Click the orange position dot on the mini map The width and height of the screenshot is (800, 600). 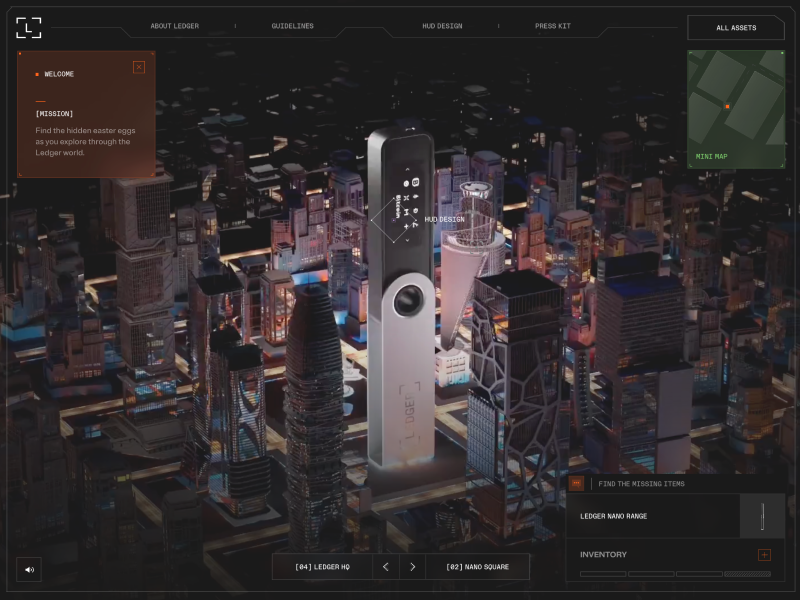pos(728,106)
